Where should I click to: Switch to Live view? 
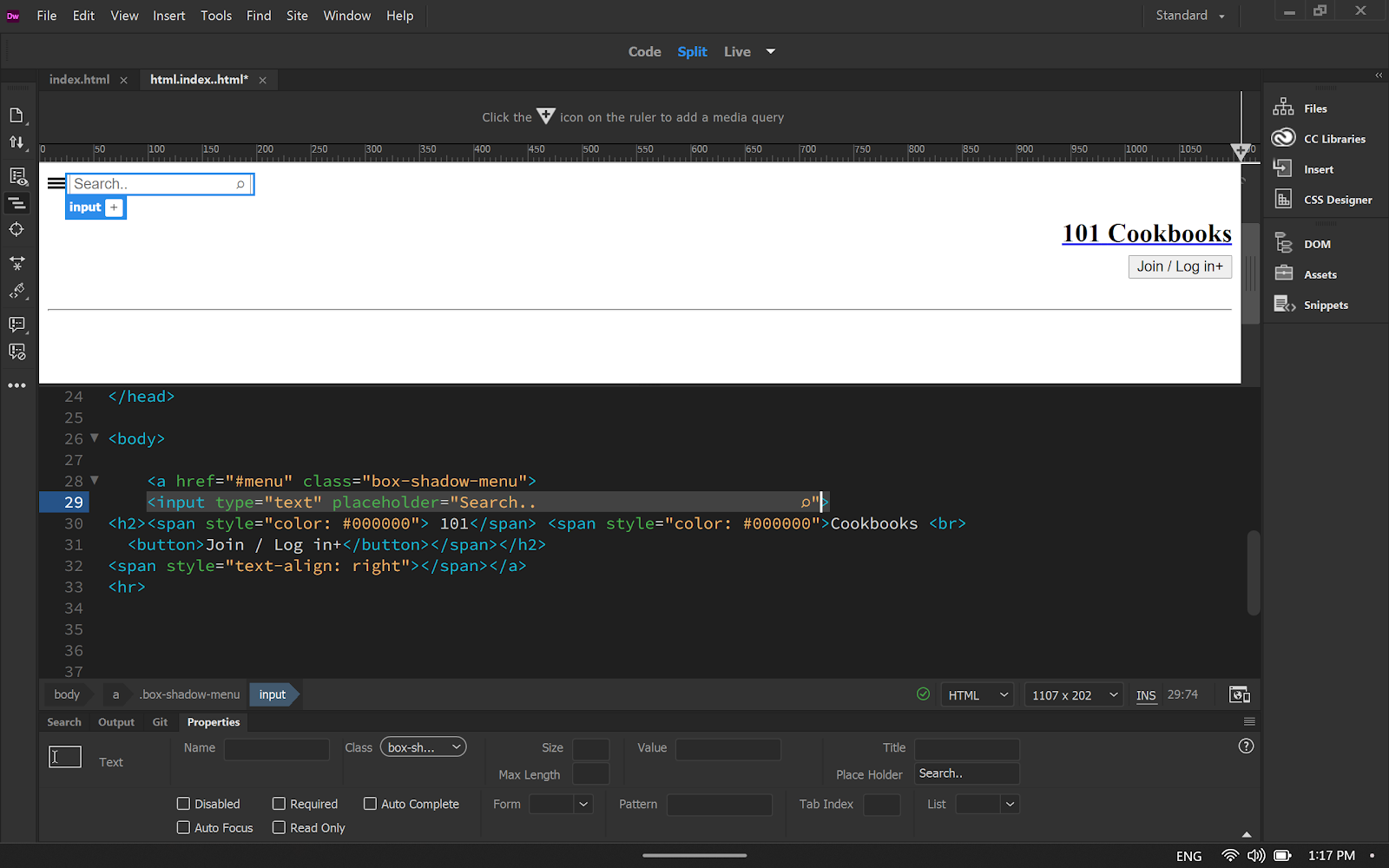737,51
